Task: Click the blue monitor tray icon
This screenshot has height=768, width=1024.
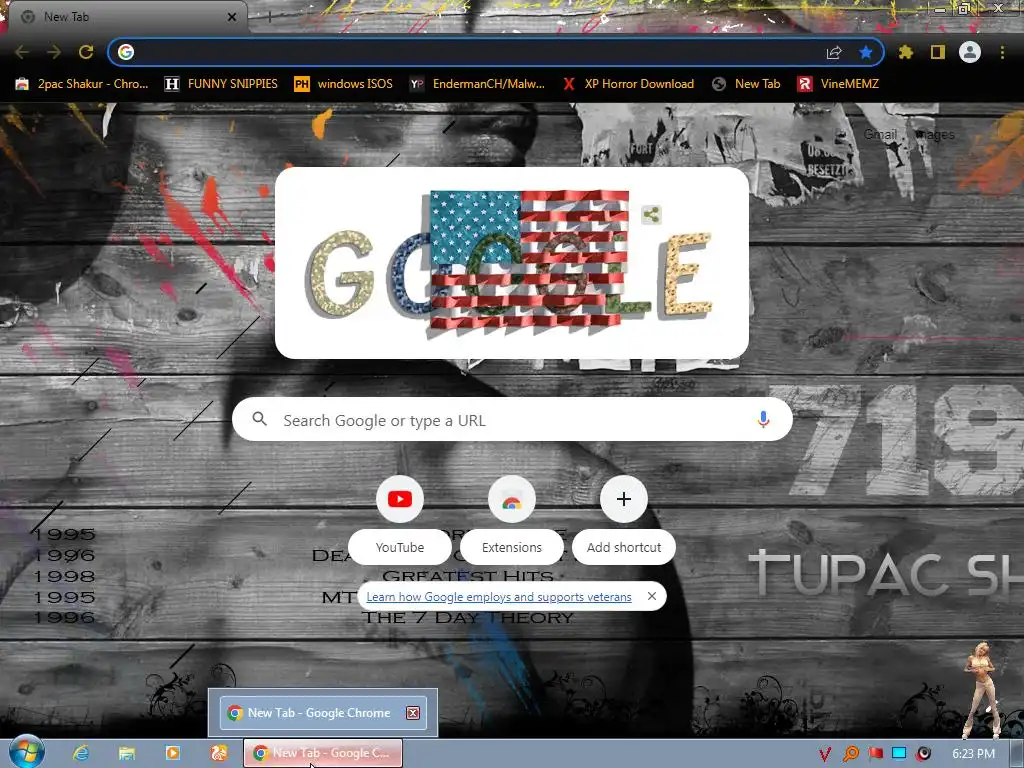Action: 899,754
